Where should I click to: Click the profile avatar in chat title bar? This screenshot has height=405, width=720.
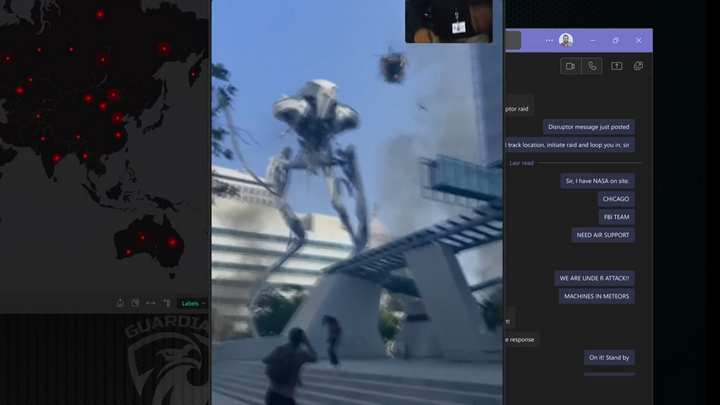tap(566, 40)
